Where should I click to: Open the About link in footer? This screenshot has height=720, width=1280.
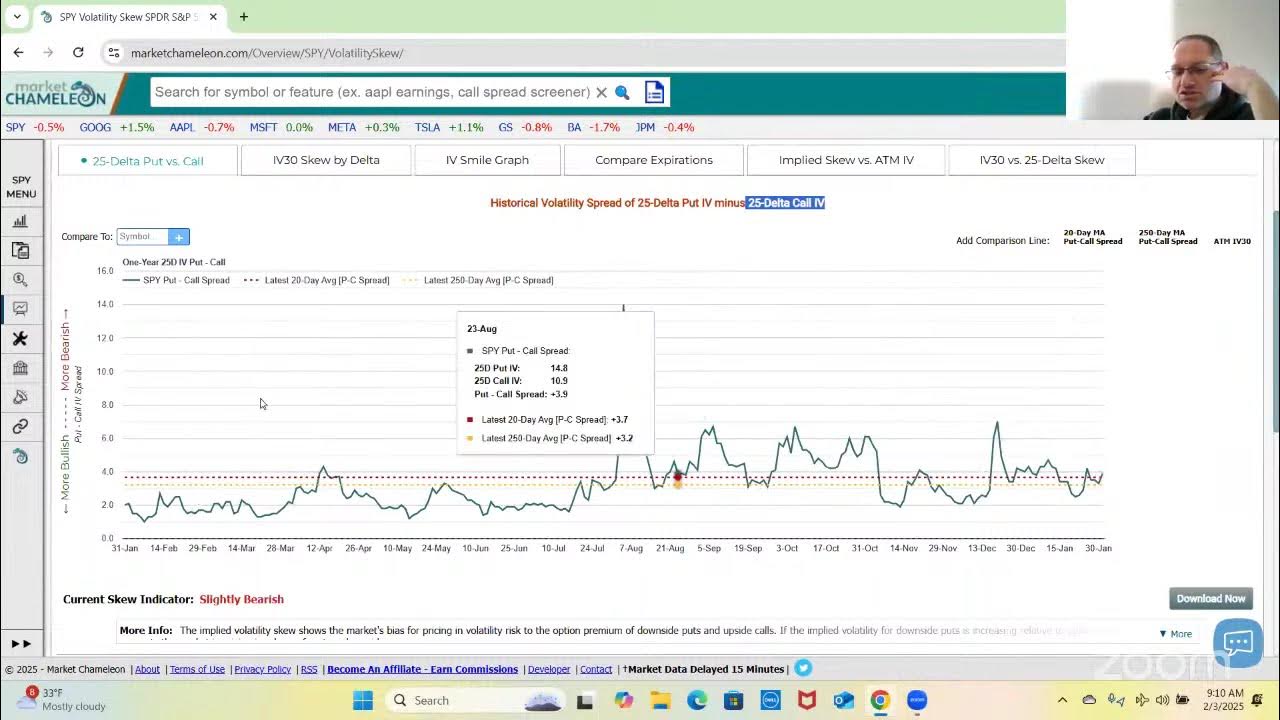point(147,669)
